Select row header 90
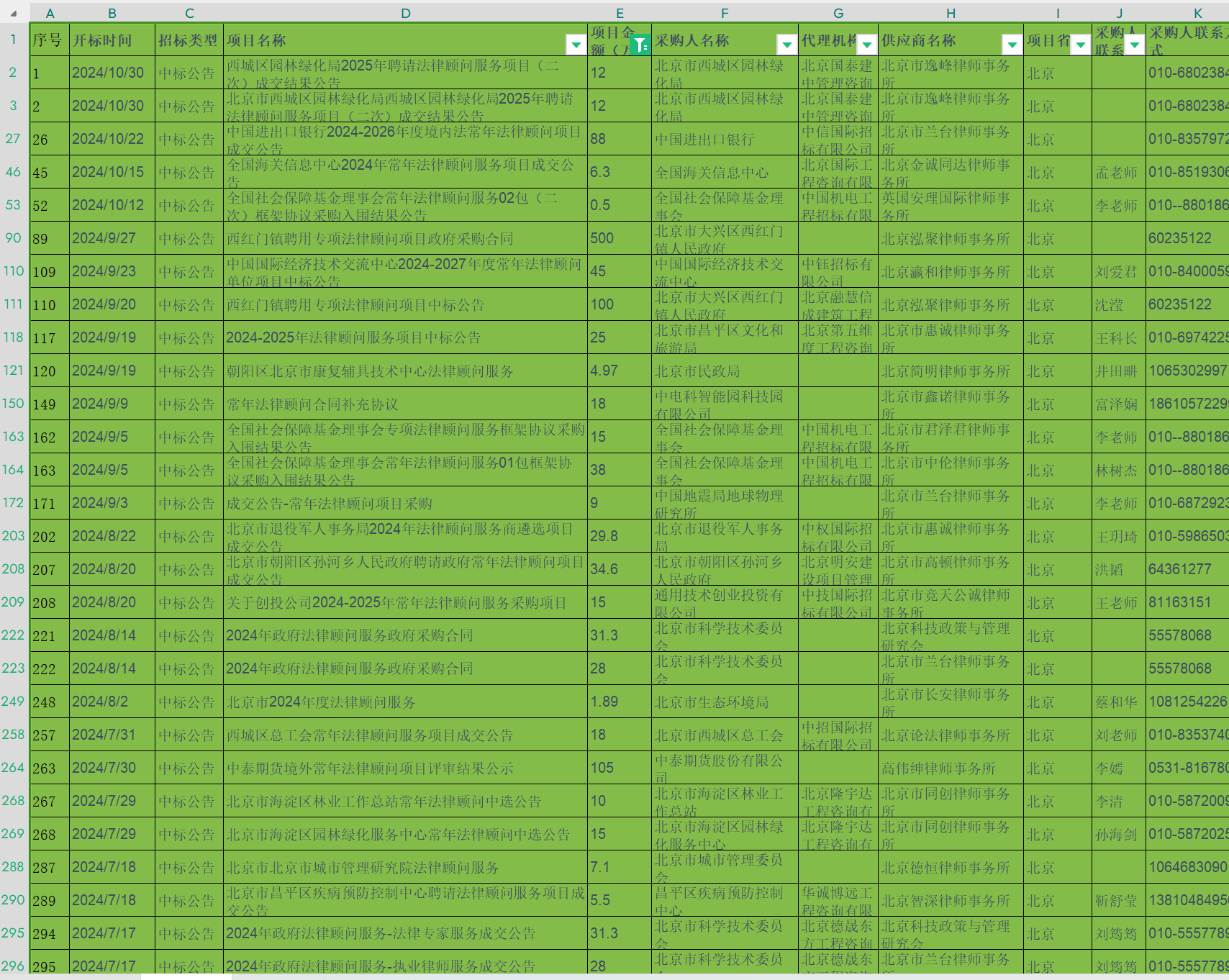The image size is (1229, 980). click(14, 238)
